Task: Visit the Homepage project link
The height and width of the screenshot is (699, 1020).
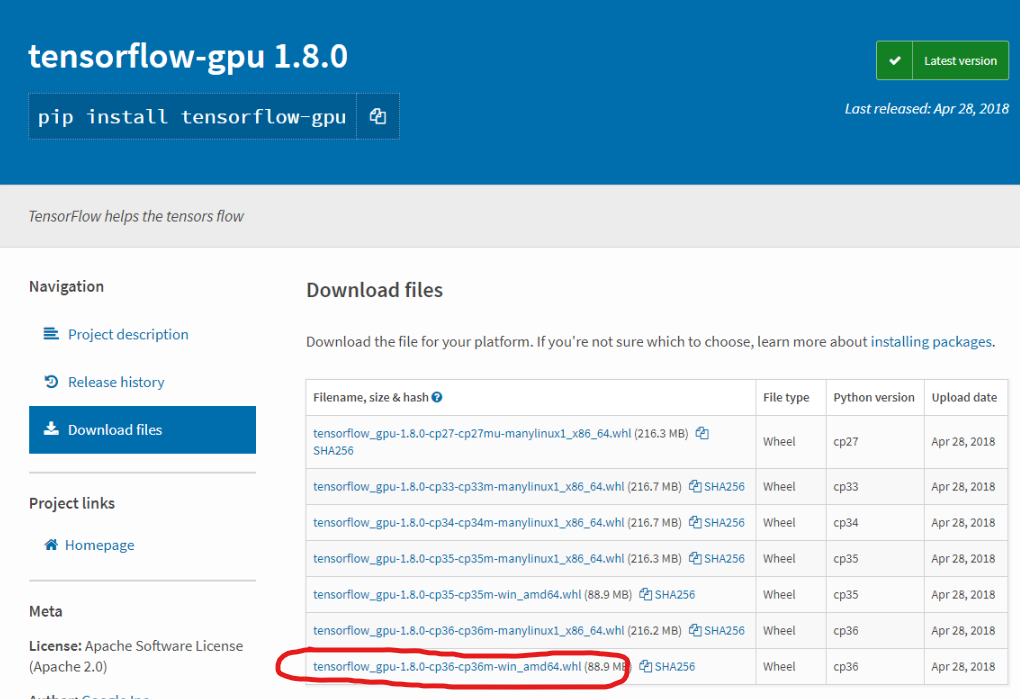Action: pyautogui.click(x=100, y=545)
